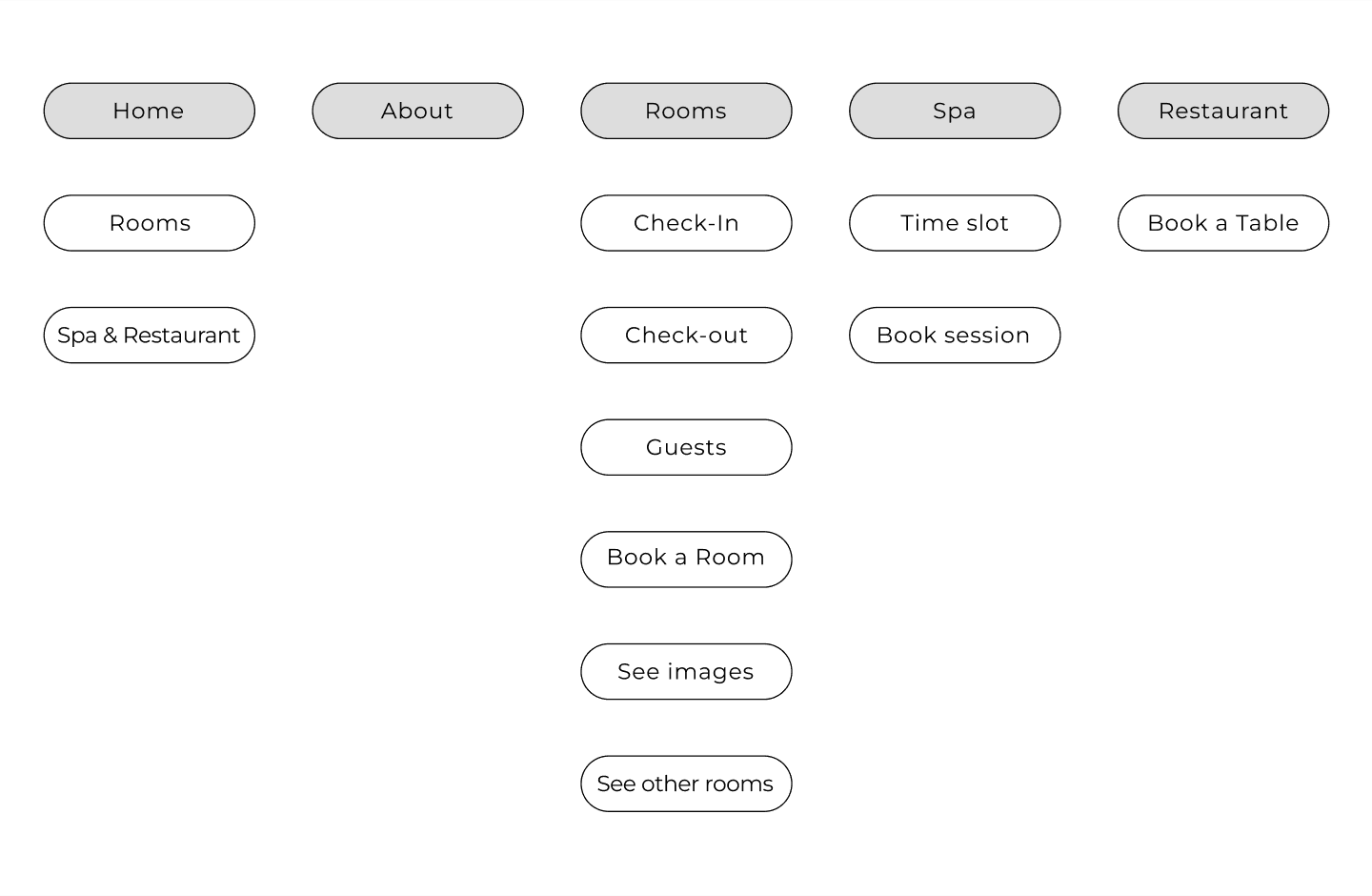The image size is (1372, 896).
Task: Click the Book a Table text label
Action: [1223, 223]
